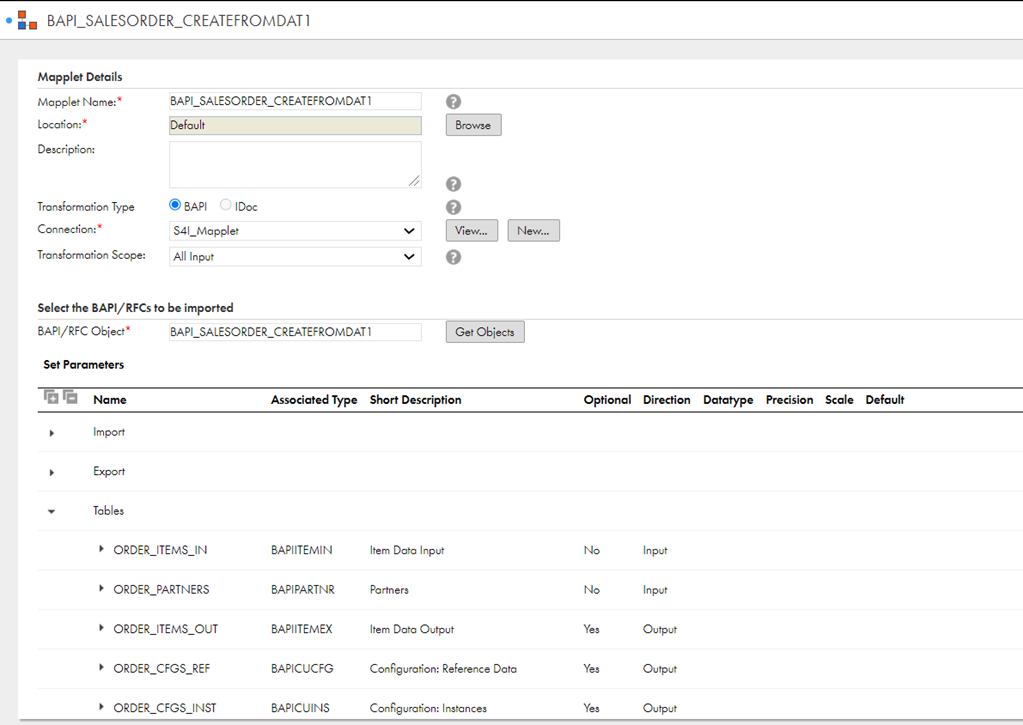
Task: Click the resize grip on Description box
Action: pyautogui.click(x=414, y=181)
